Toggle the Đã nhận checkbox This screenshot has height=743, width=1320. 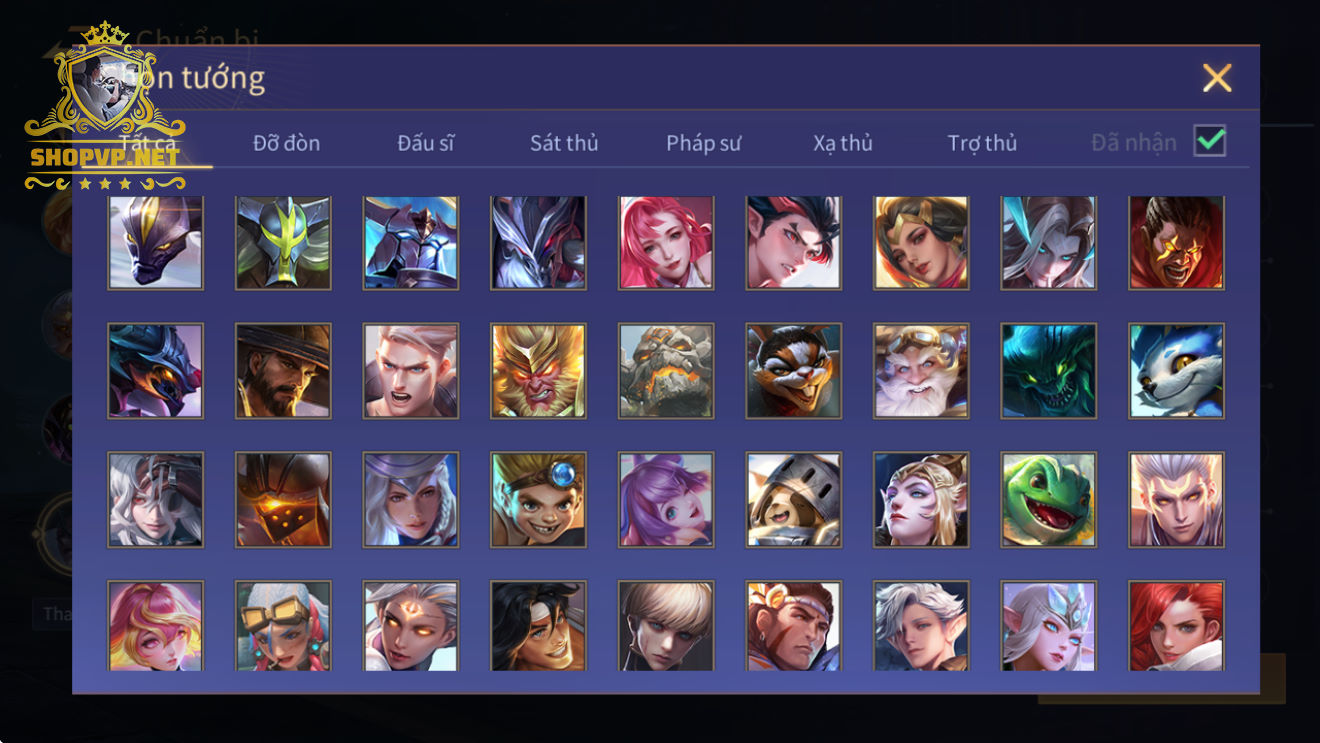(x=1210, y=141)
